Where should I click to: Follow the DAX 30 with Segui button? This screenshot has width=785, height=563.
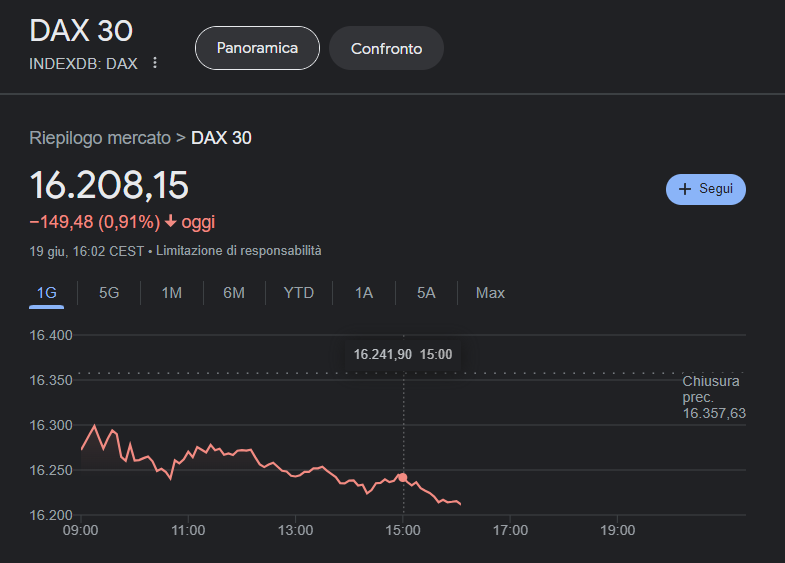pos(706,189)
